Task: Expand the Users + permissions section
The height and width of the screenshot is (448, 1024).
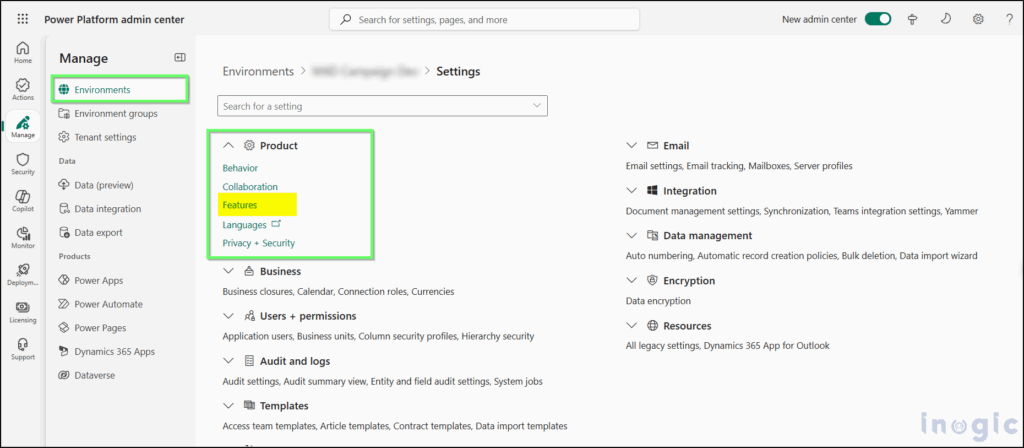Action: [x=228, y=316]
